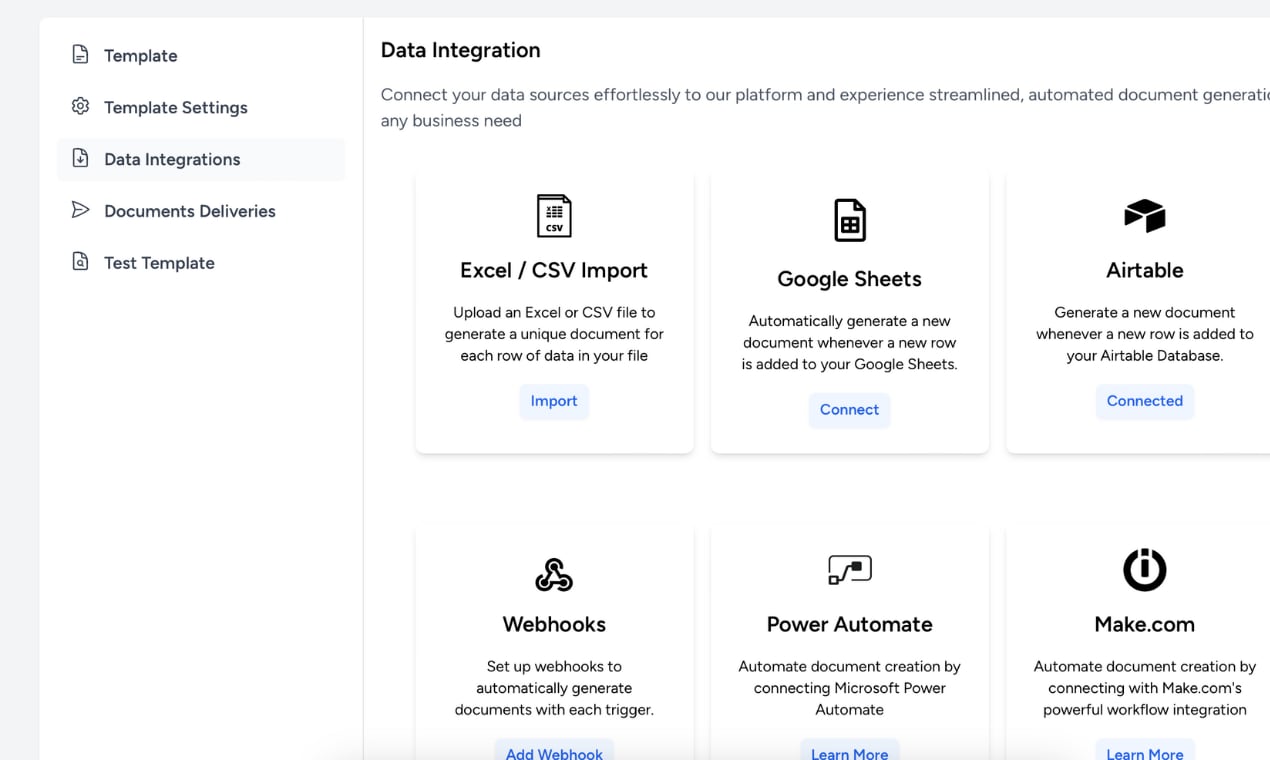Click the Template Settings gear icon
The image size is (1270, 760).
pos(81,107)
